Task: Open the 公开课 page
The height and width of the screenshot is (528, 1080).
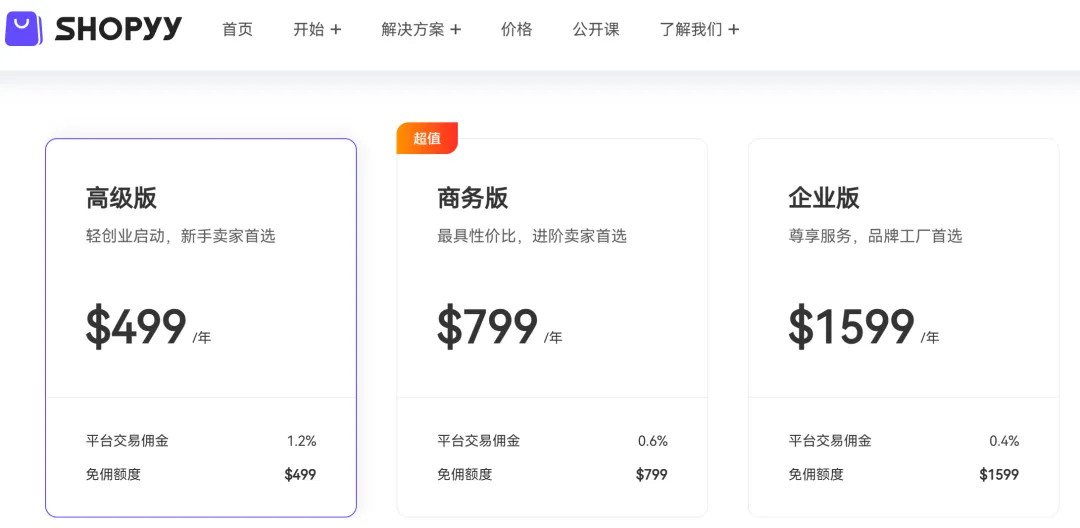Action: (x=596, y=29)
